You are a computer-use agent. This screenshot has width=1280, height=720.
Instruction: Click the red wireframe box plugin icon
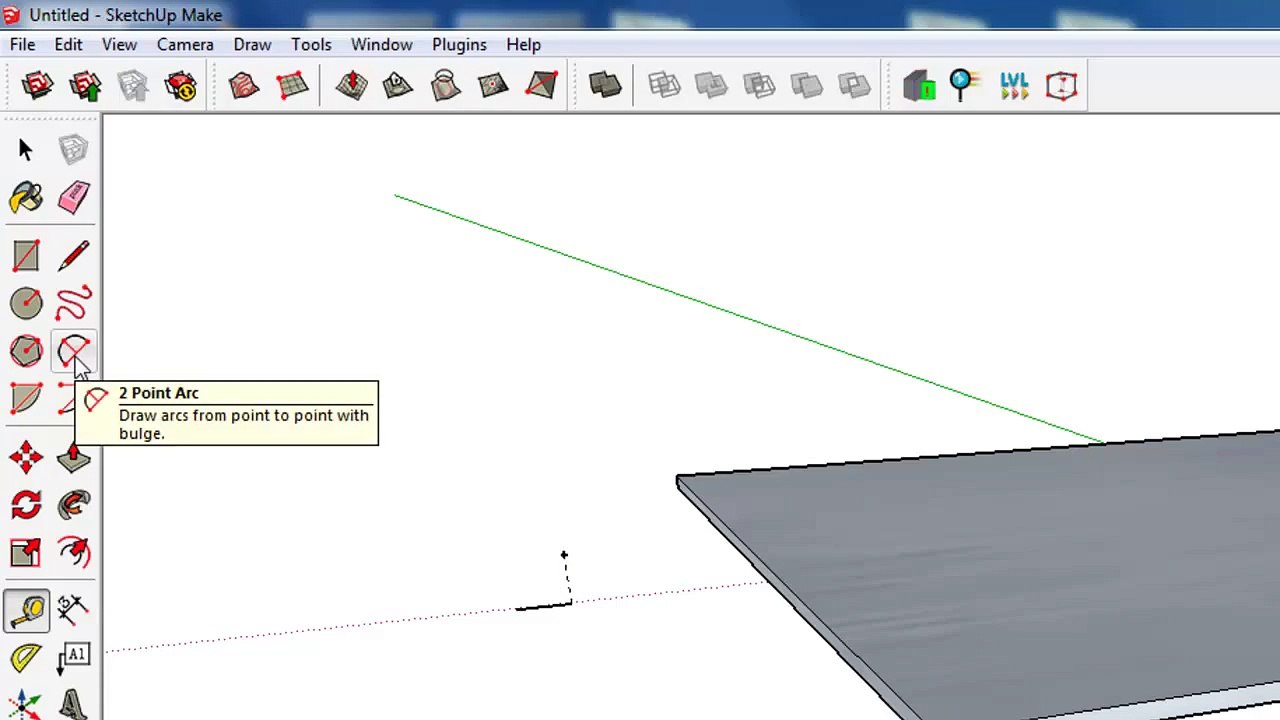click(1061, 86)
